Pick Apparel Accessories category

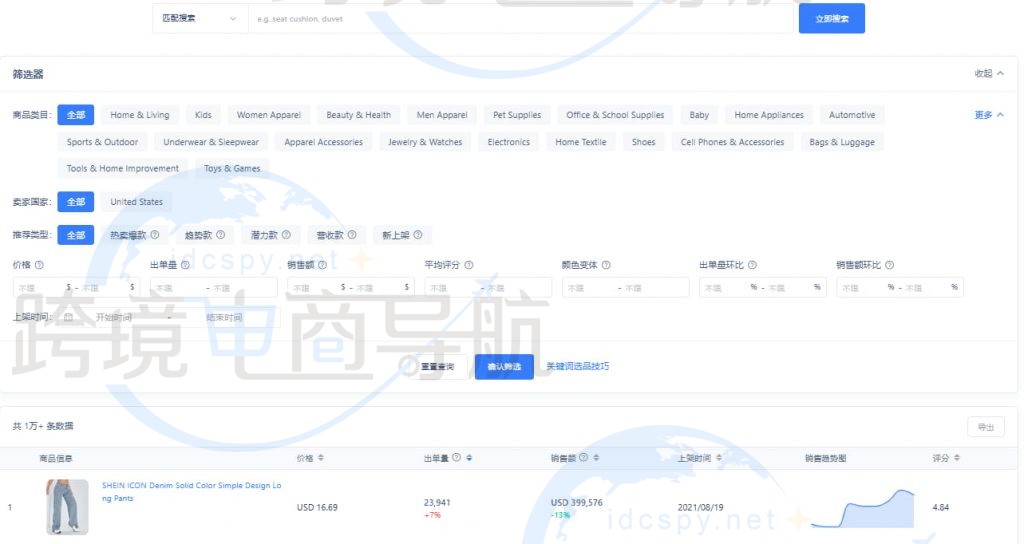tap(323, 142)
